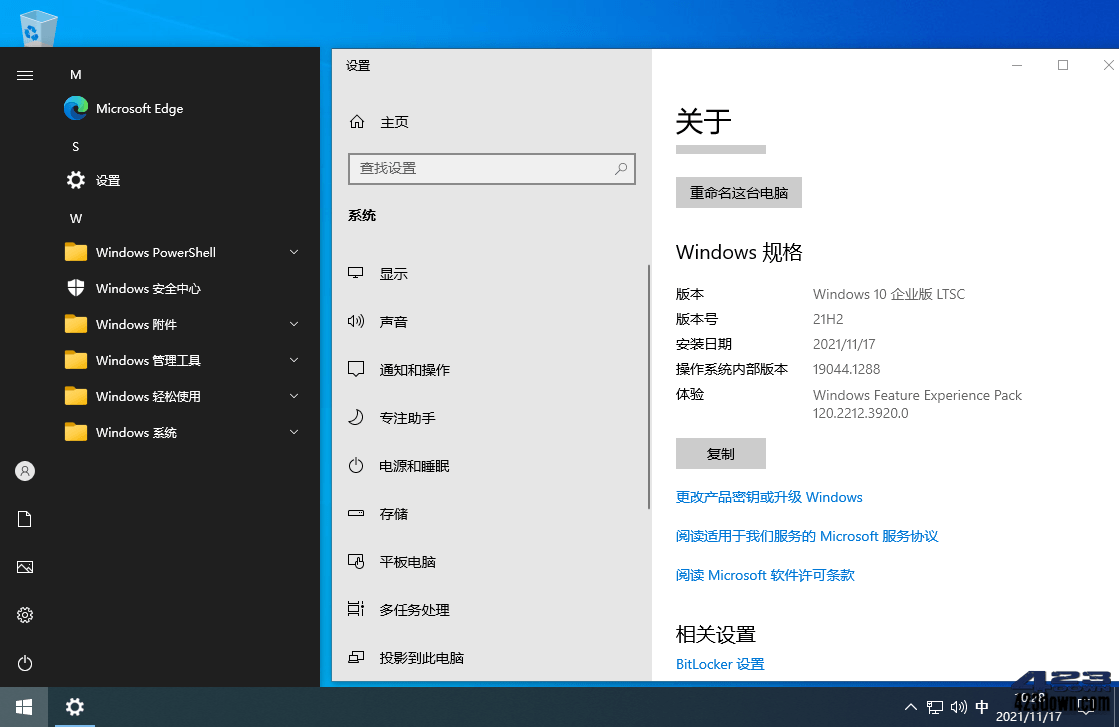Click the volume icon in the system tray
Screen dimensions: 1119x727
958,706
